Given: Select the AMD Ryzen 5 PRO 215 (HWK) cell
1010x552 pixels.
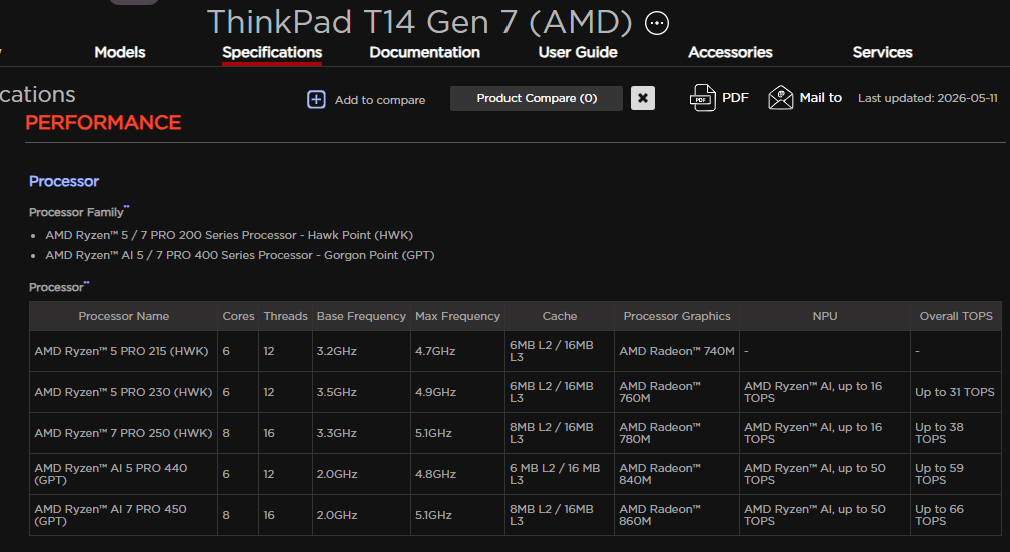Looking at the screenshot, I should click(124, 351).
